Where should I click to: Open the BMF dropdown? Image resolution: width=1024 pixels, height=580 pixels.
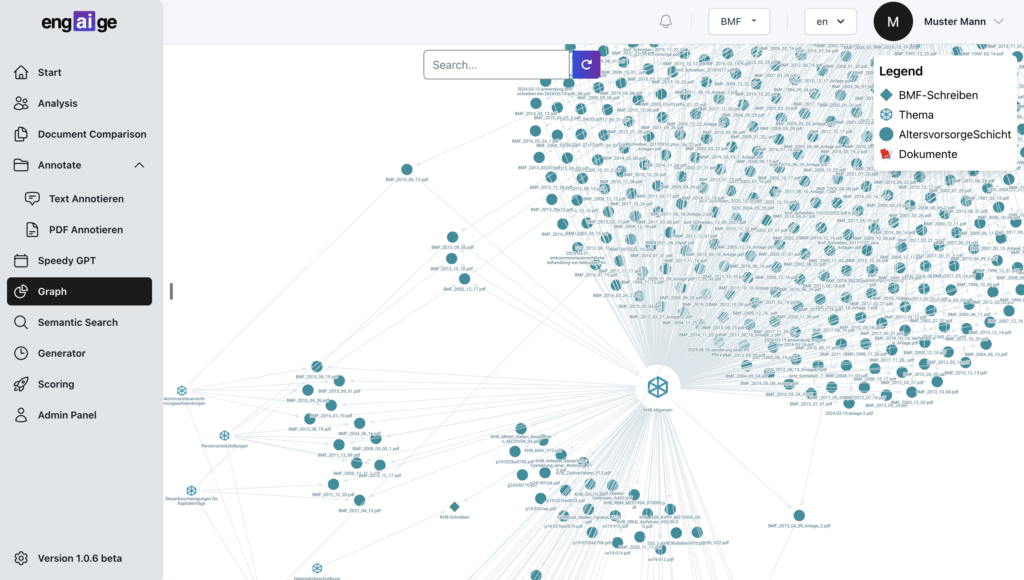pyautogui.click(x=739, y=22)
